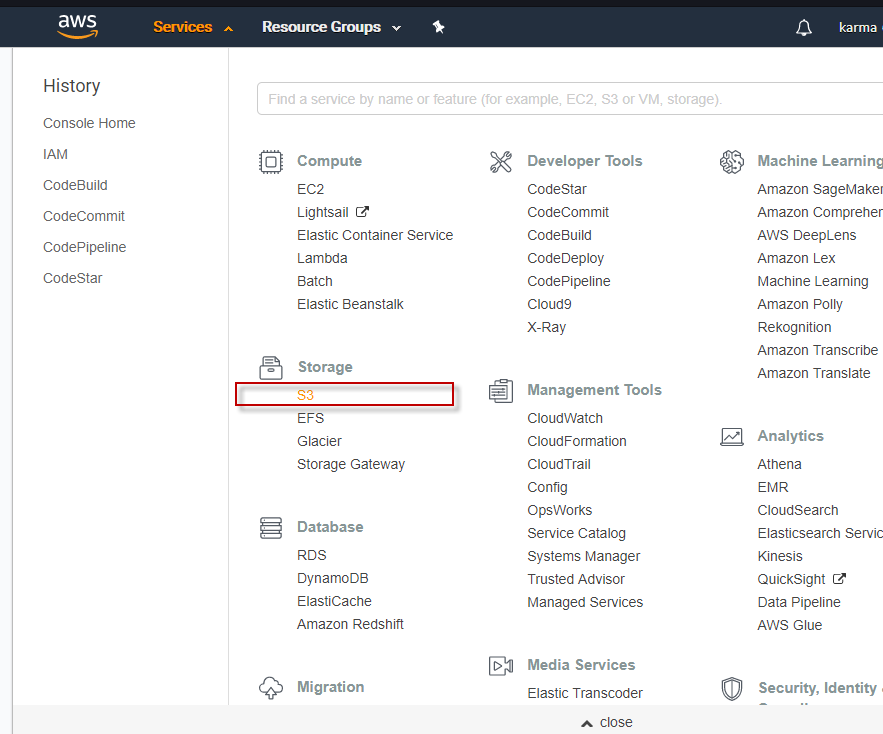Viewport: 883px width, 734px height.
Task: Open S3 under Storage
Action: [306, 395]
